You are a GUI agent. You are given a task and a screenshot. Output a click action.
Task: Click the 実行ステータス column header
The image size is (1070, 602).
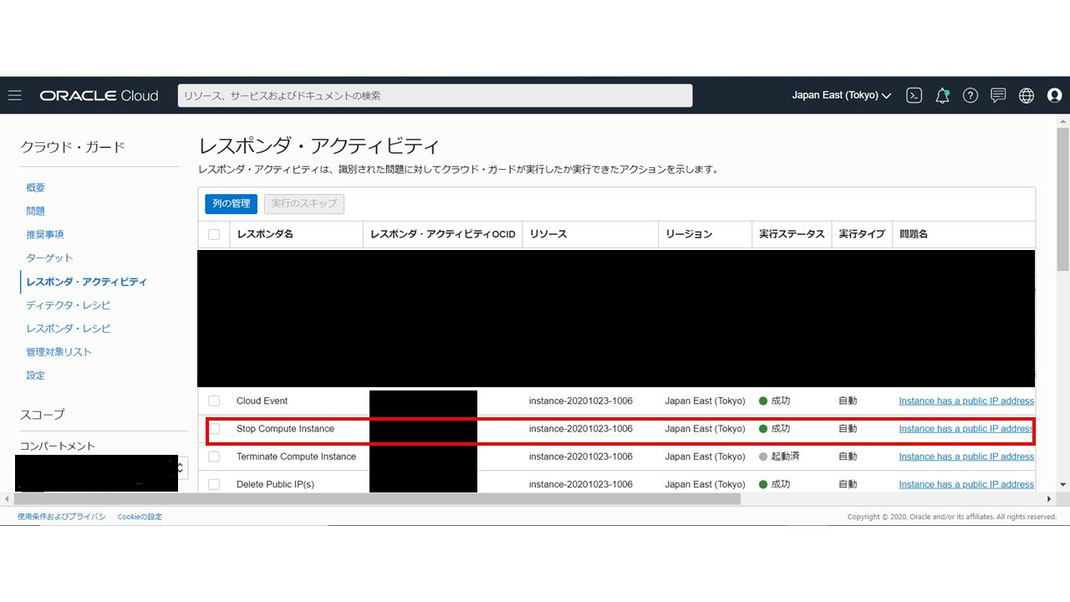pos(792,234)
